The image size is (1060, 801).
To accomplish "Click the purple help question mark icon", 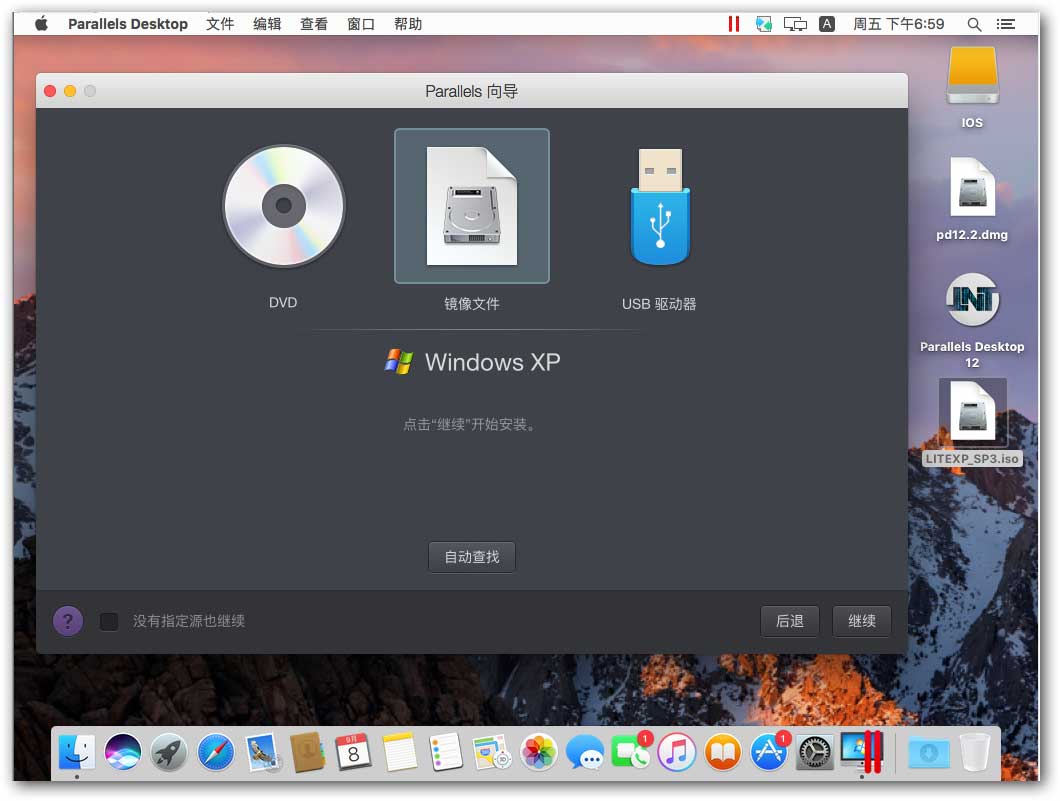I will (x=68, y=621).
